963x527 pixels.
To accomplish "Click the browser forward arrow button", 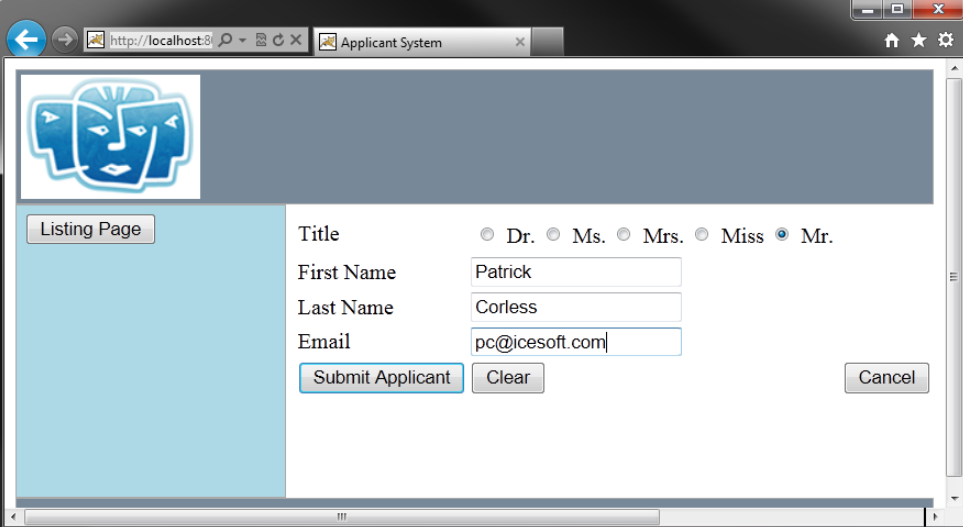I will (64, 40).
